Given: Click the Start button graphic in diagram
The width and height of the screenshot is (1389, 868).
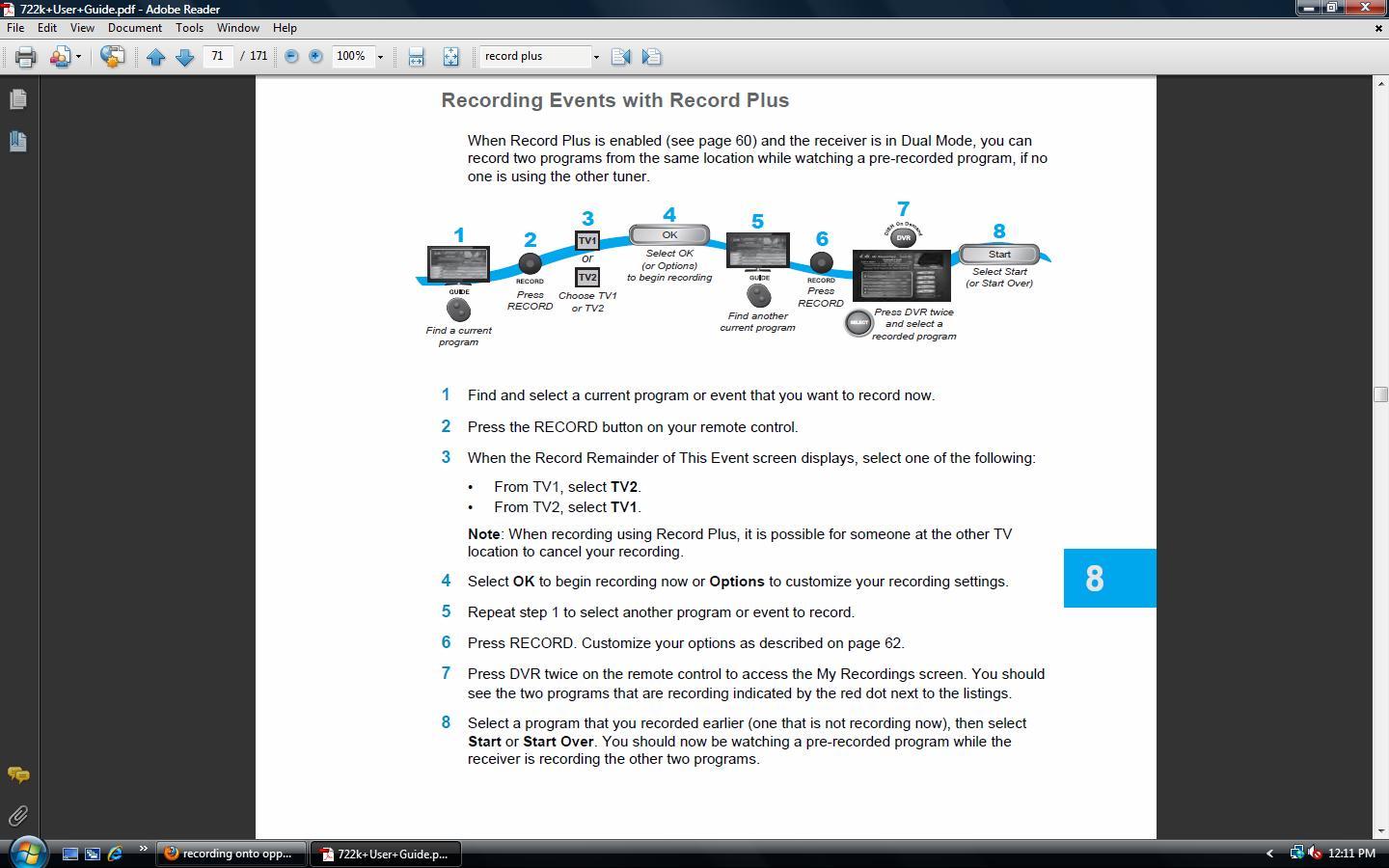Looking at the screenshot, I should (999, 255).
